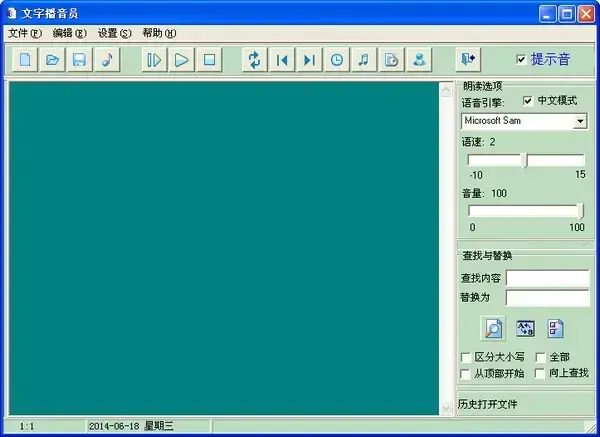Maximize the 文字播音员 window
Image resolution: width=600 pixels, height=437 pixels.
[567, 14]
